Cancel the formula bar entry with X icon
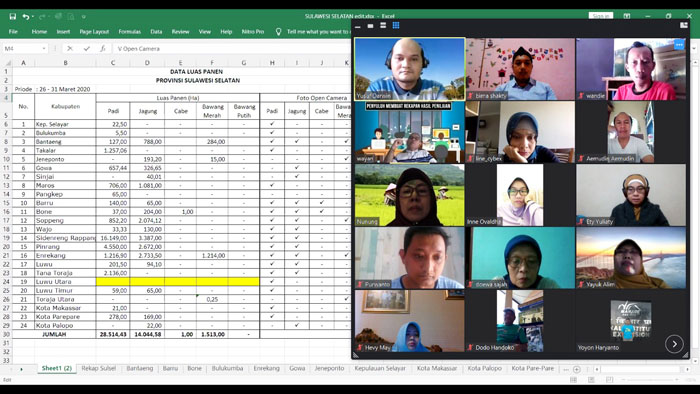The height and width of the screenshot is (394, 700). [70, 48]
